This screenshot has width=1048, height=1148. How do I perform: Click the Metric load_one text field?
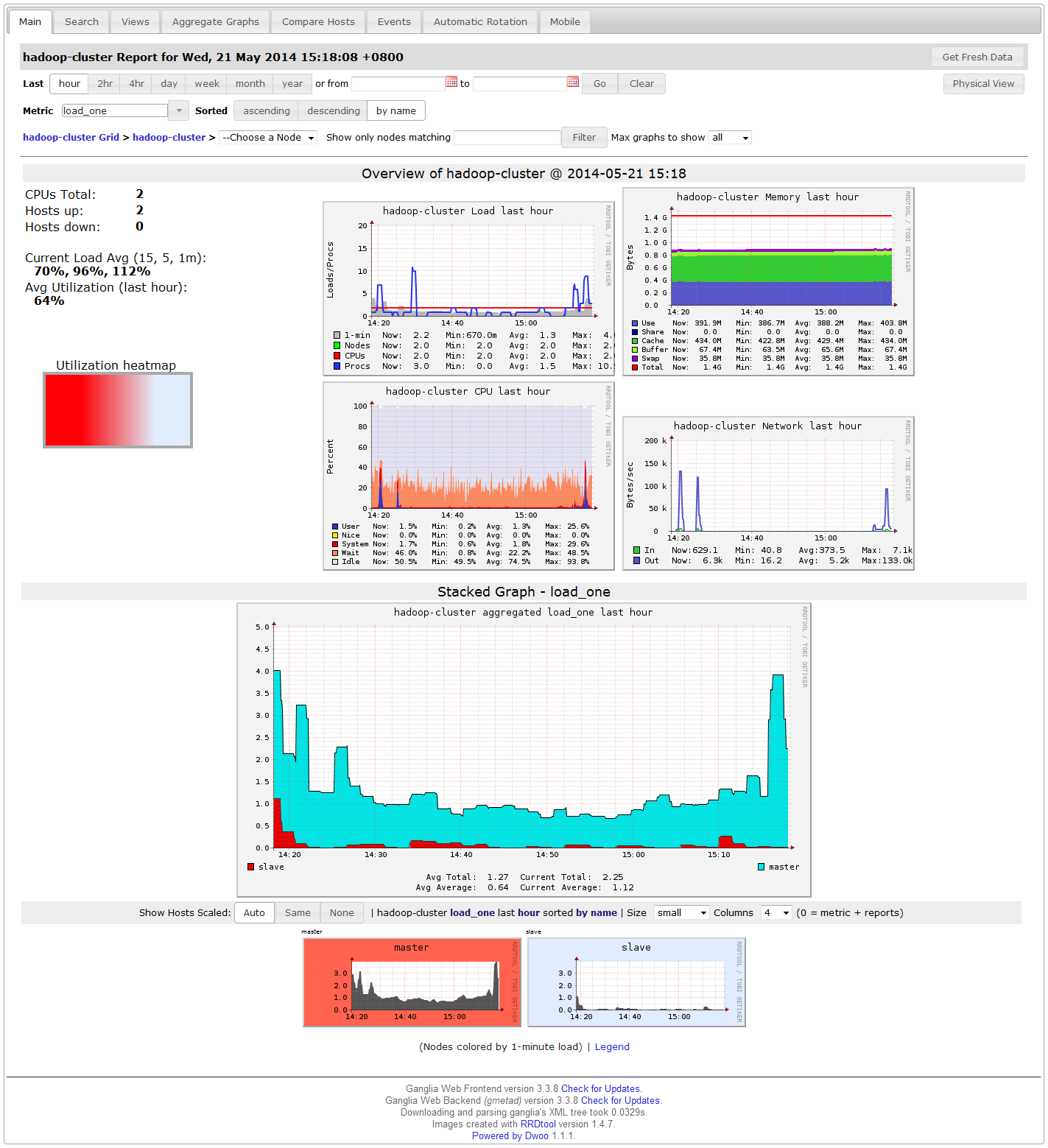point(115,111)
